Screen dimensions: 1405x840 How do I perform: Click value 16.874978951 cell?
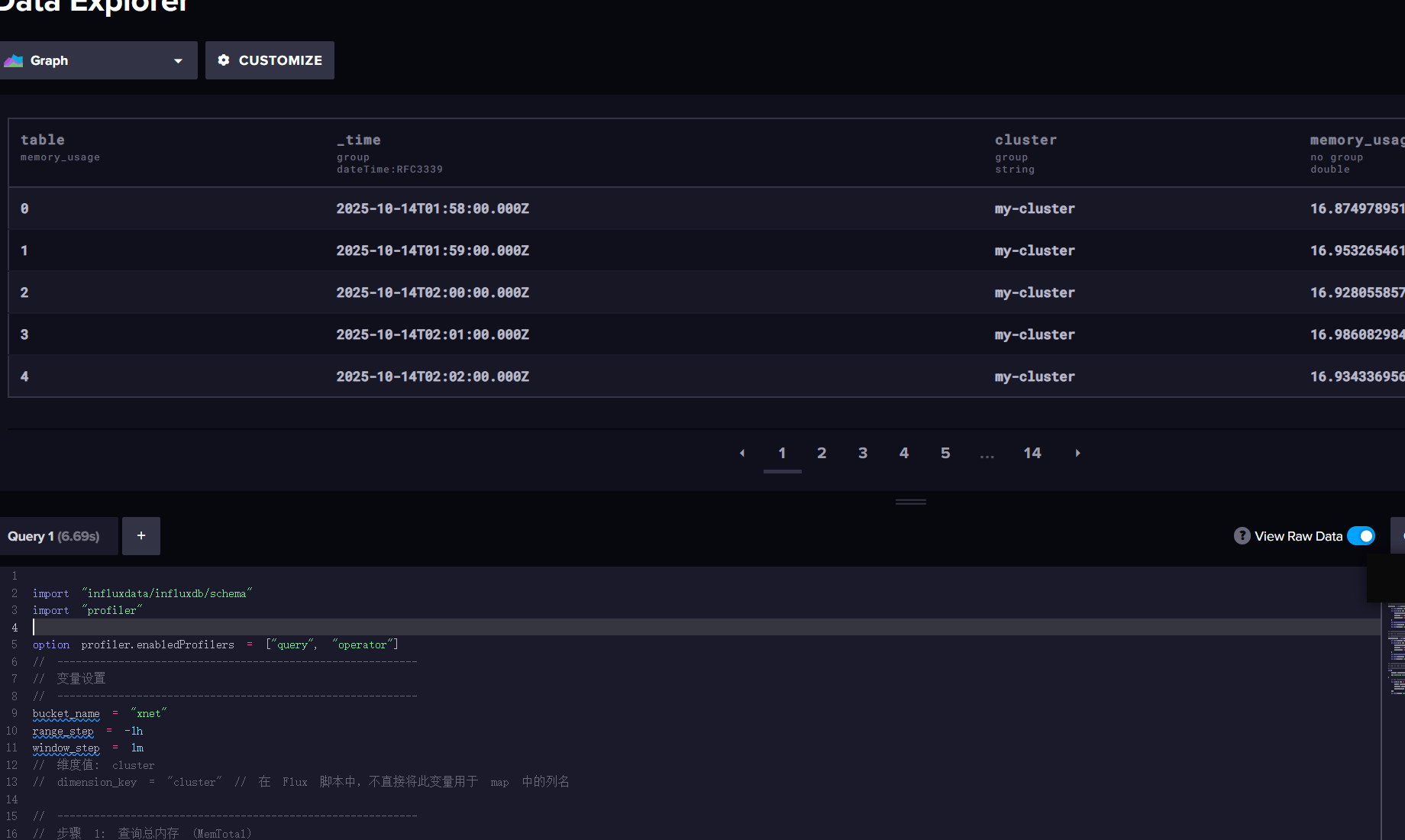click(x=1357, y=208)
